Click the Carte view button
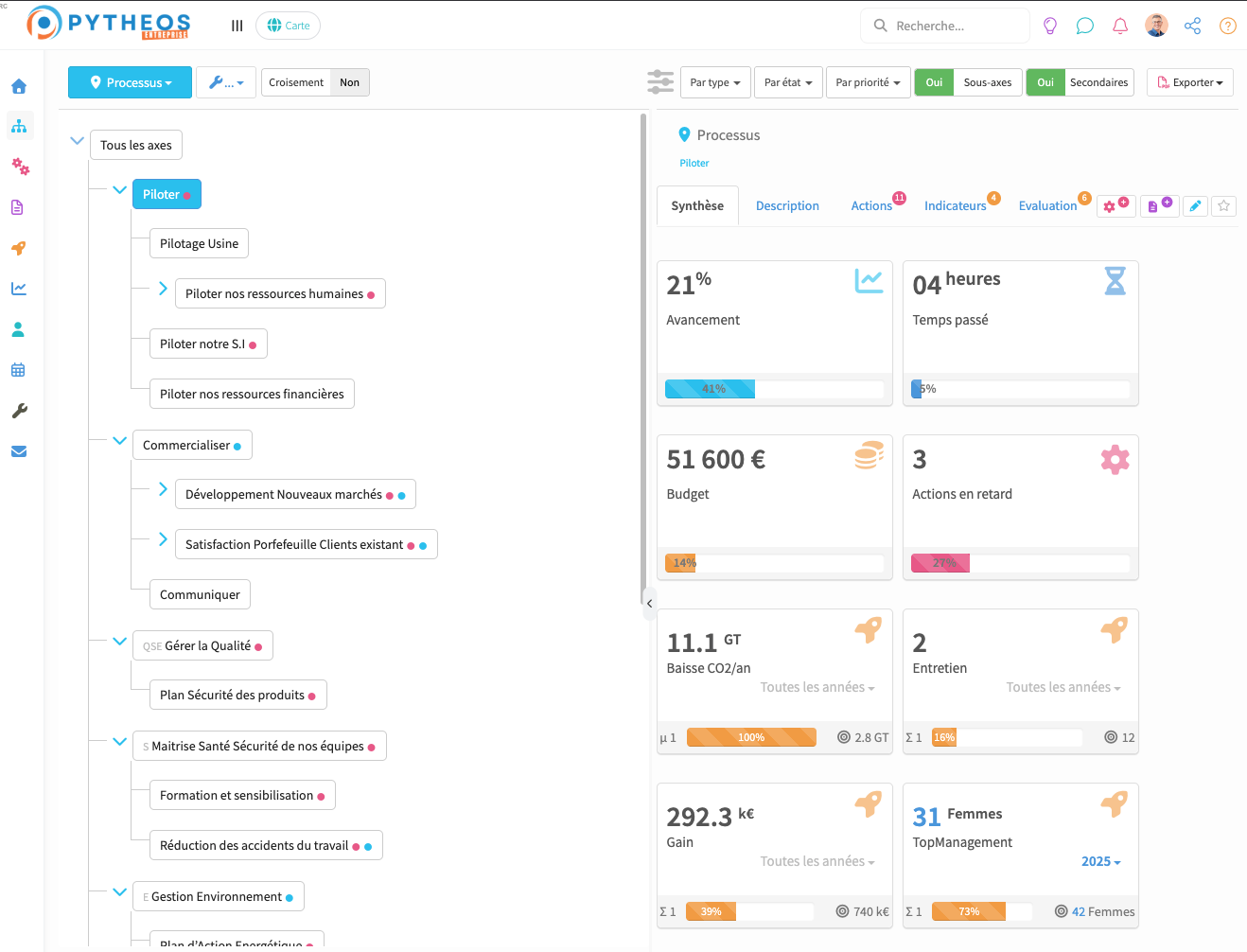 (289, 26)
